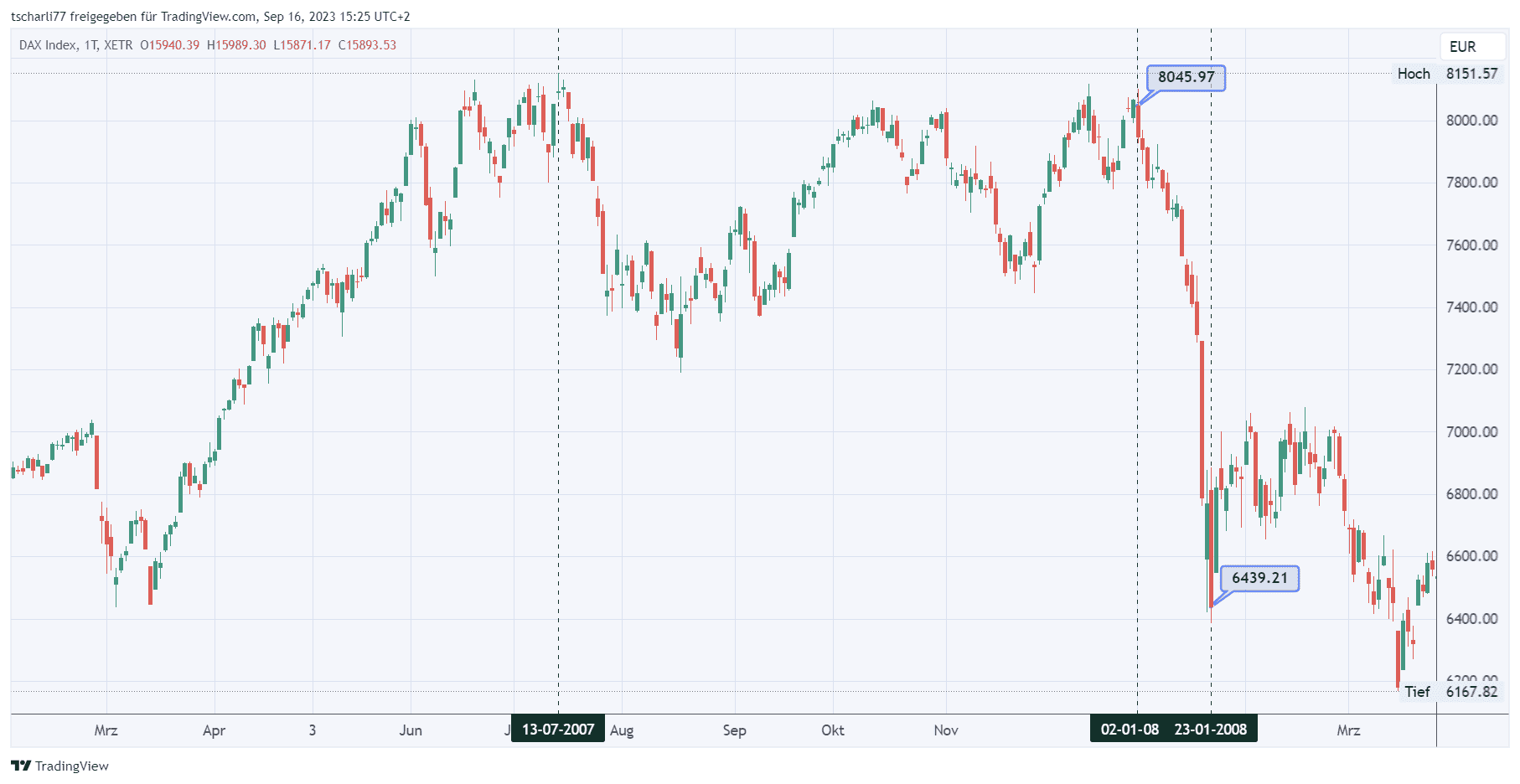1520x784 pixels.
Task: Select the 13-07-2007 date marker
Action: point(558,730)
